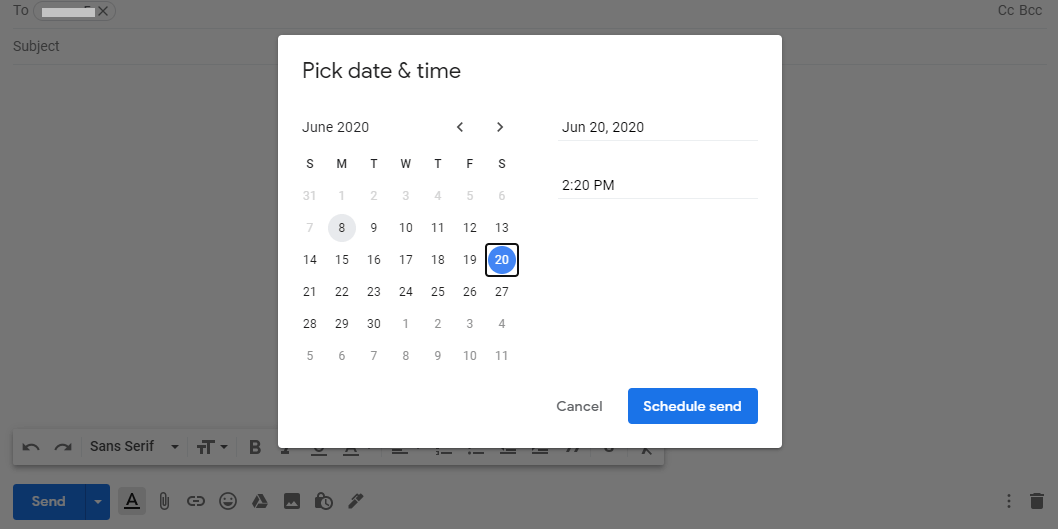Viewport: 1058px width, 529px height.
Task: Insert files using the Drive icon
Action: coord(260,501)
